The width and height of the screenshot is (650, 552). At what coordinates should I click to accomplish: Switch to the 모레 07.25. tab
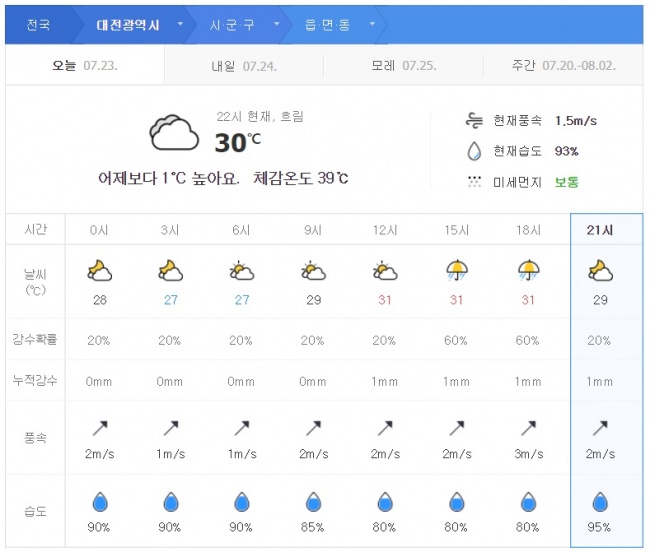point(403,65)
